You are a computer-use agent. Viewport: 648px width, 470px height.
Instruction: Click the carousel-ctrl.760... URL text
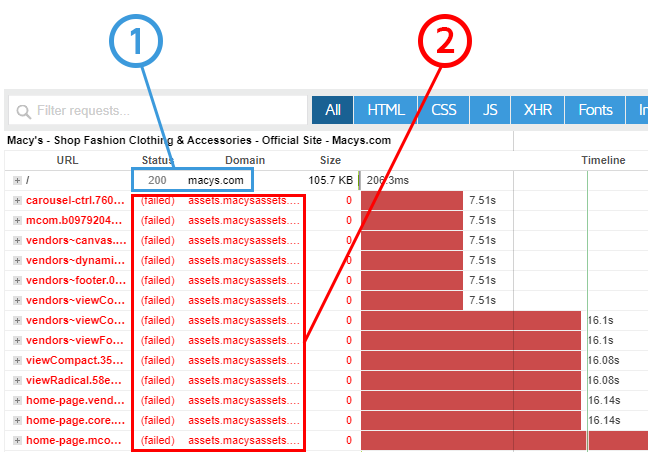[x=75, y=200]
